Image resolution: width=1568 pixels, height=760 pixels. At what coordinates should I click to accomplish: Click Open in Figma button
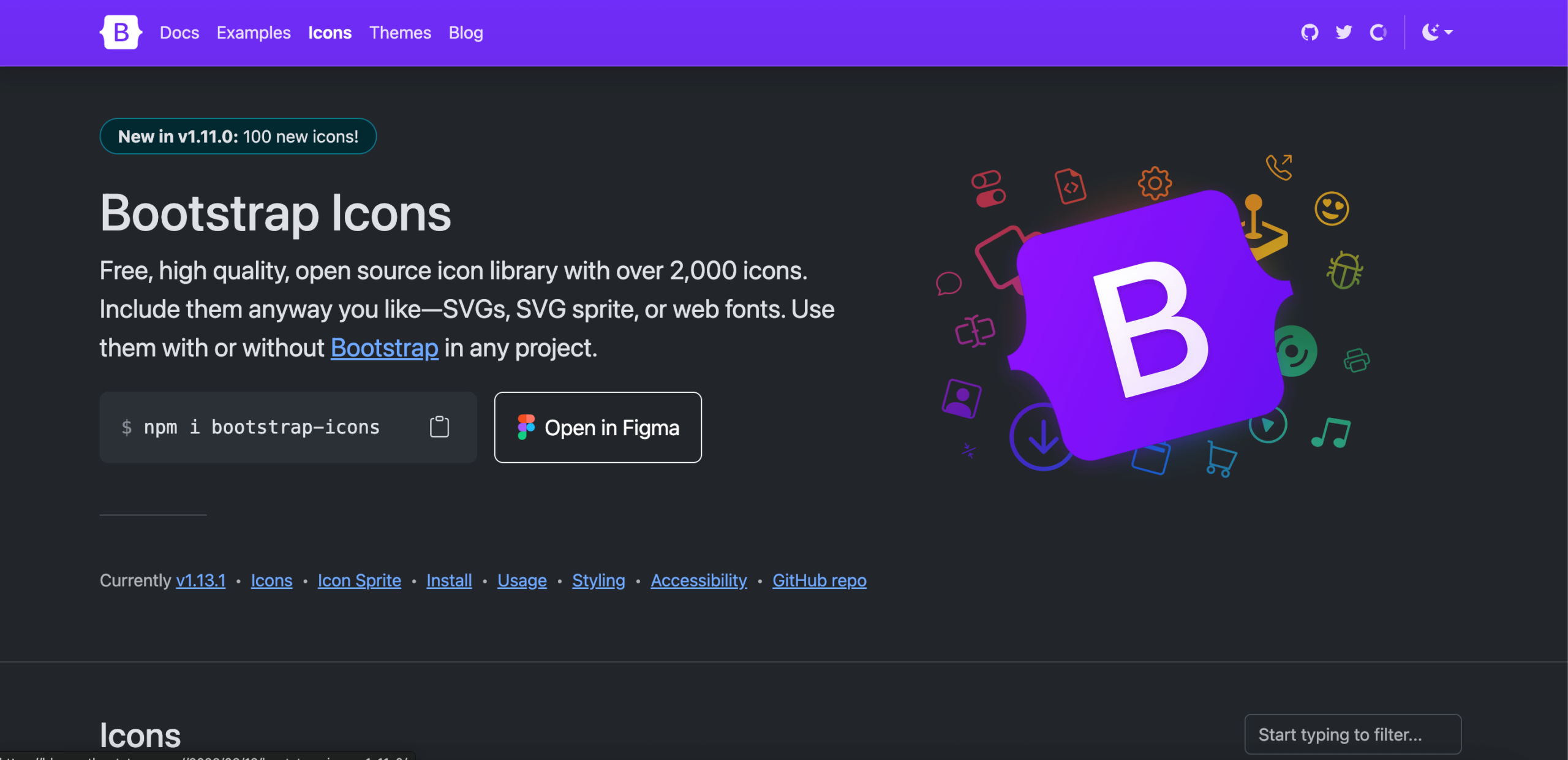[x=598, y=427]
